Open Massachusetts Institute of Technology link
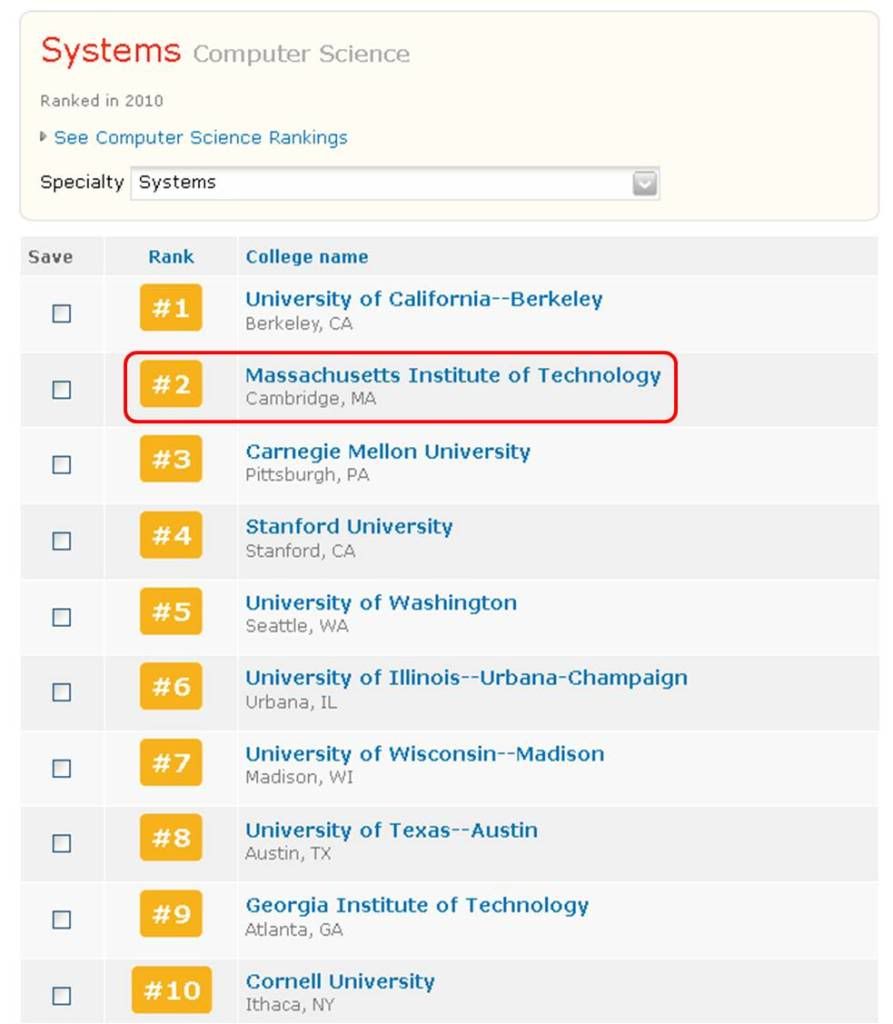The image size is (893, 1024). pos(452,375)
